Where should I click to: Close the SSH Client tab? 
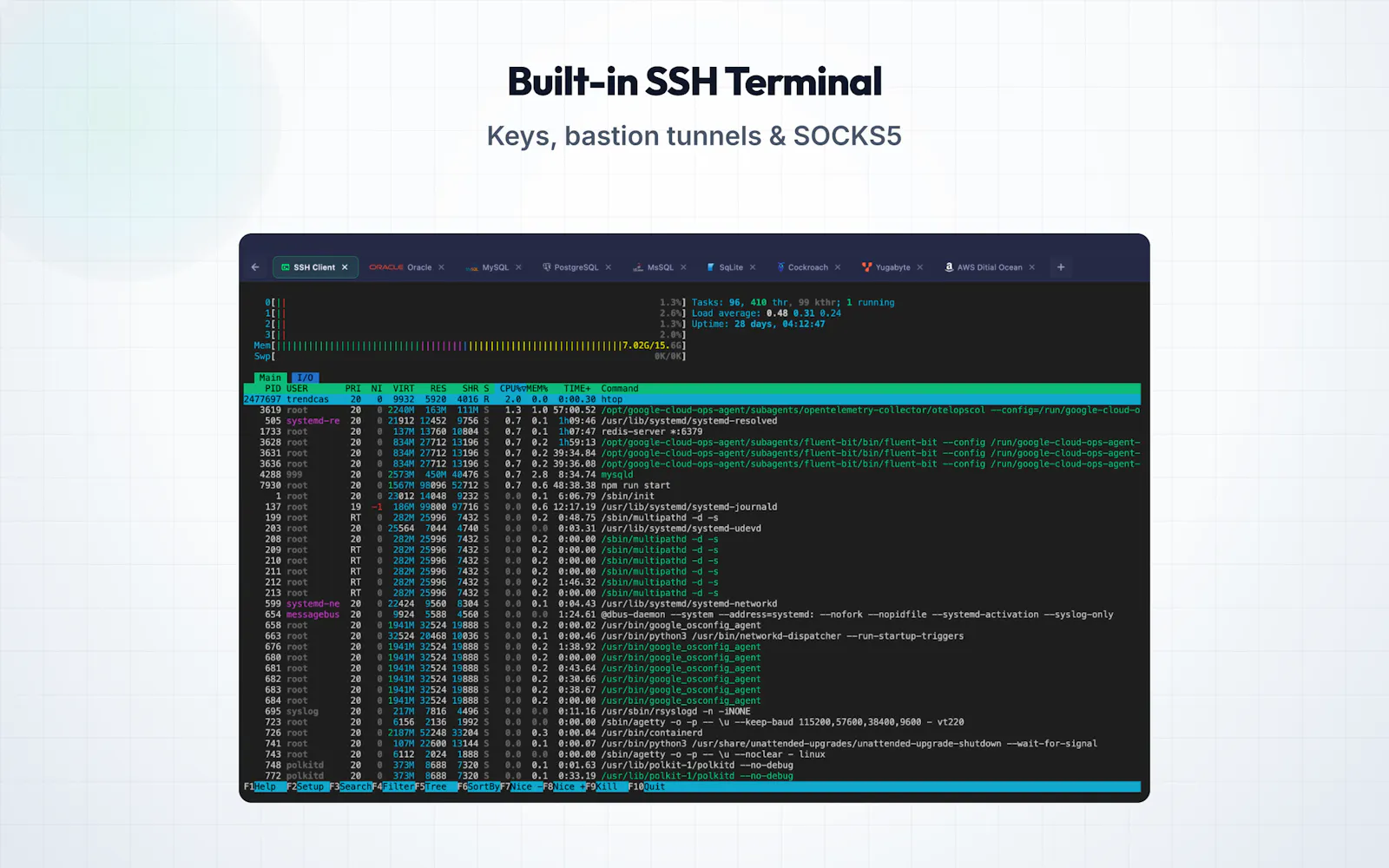(x=345, y=267)
